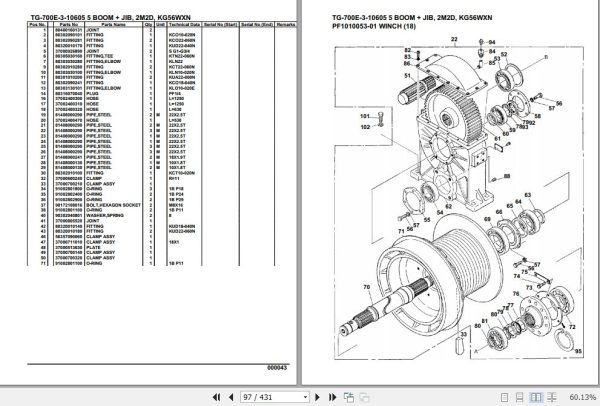Click the 'M8X16' technical data cell
This screenshot has width=600, height=406.
pos(176,205)
